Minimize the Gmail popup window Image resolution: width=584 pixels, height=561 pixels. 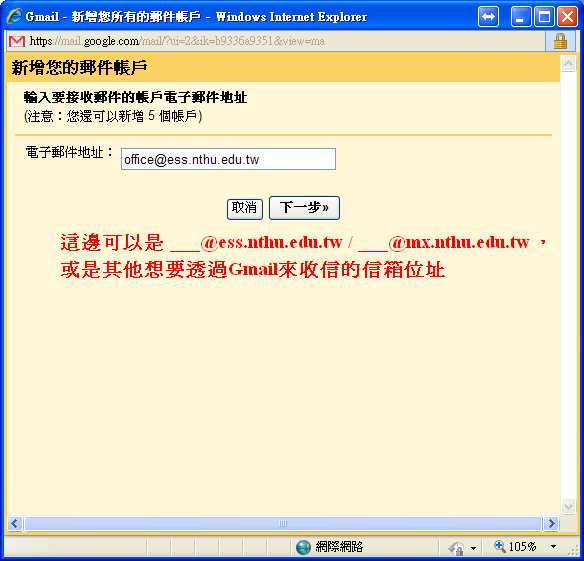(521, 17)
